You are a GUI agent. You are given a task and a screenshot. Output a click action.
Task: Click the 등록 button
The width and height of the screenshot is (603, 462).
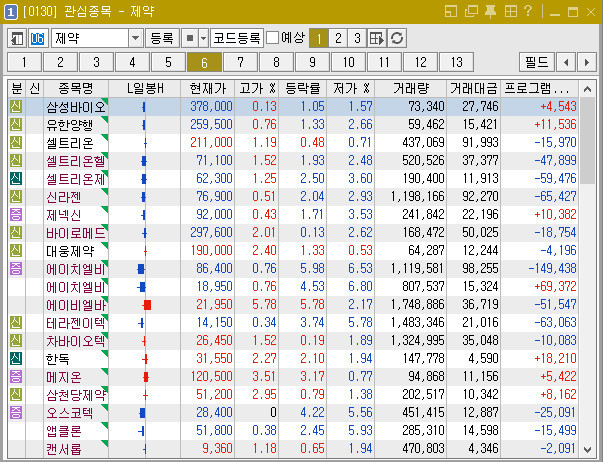tap(162, 38)
